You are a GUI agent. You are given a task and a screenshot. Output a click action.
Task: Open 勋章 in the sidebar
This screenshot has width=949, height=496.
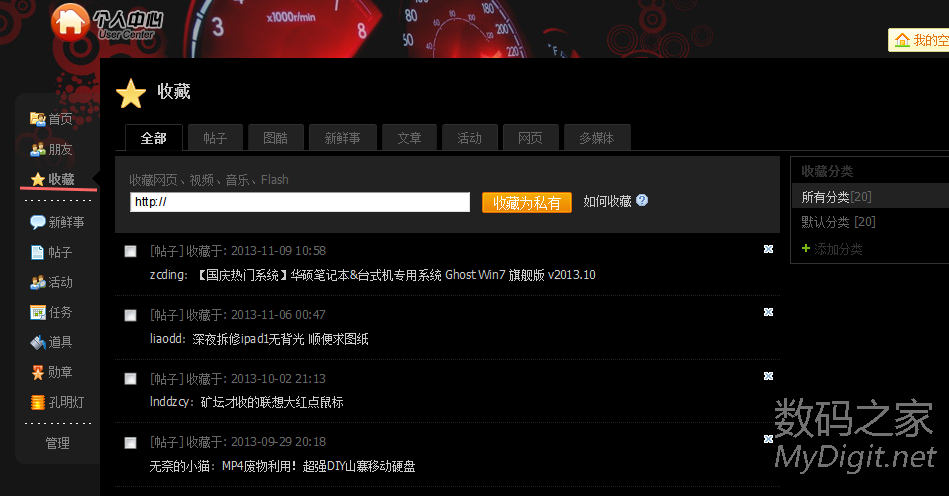pos(51,372)
